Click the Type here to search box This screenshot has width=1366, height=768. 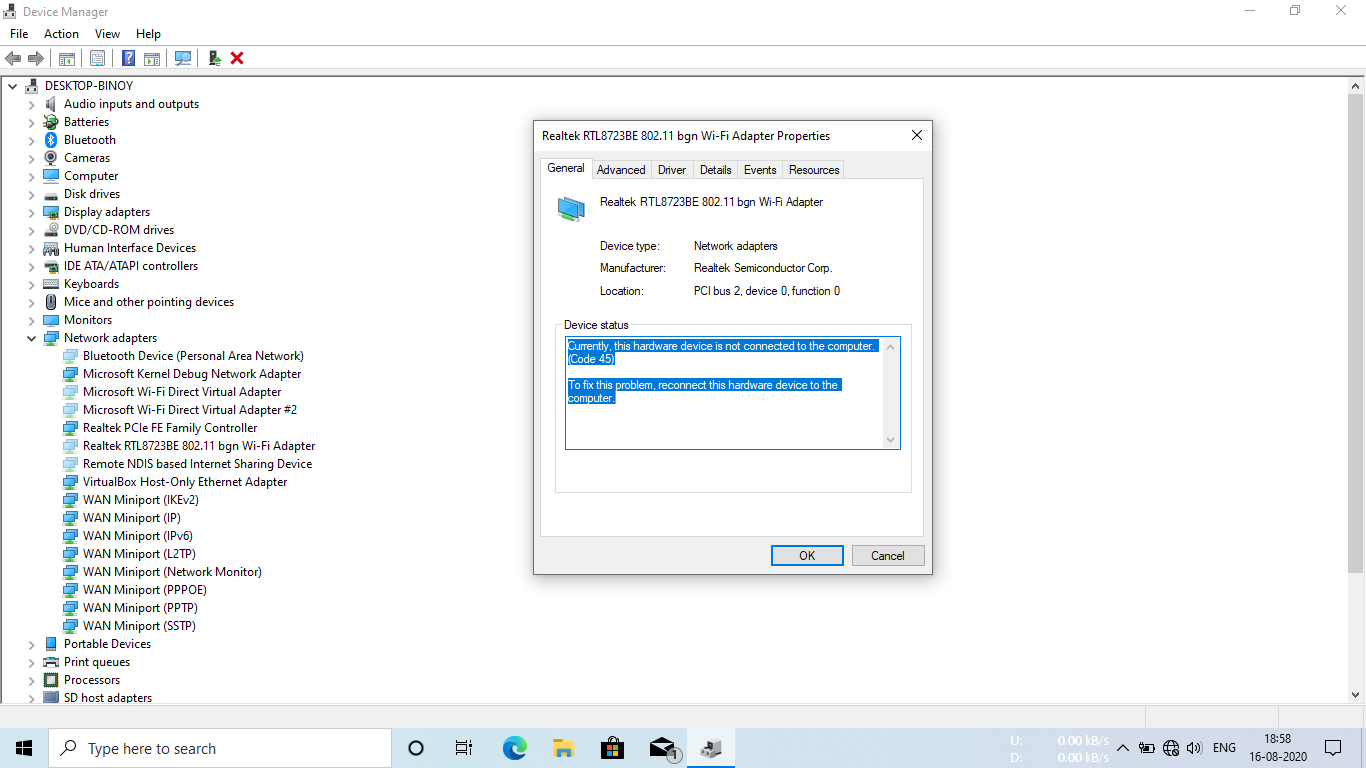(x=220, y=748)
